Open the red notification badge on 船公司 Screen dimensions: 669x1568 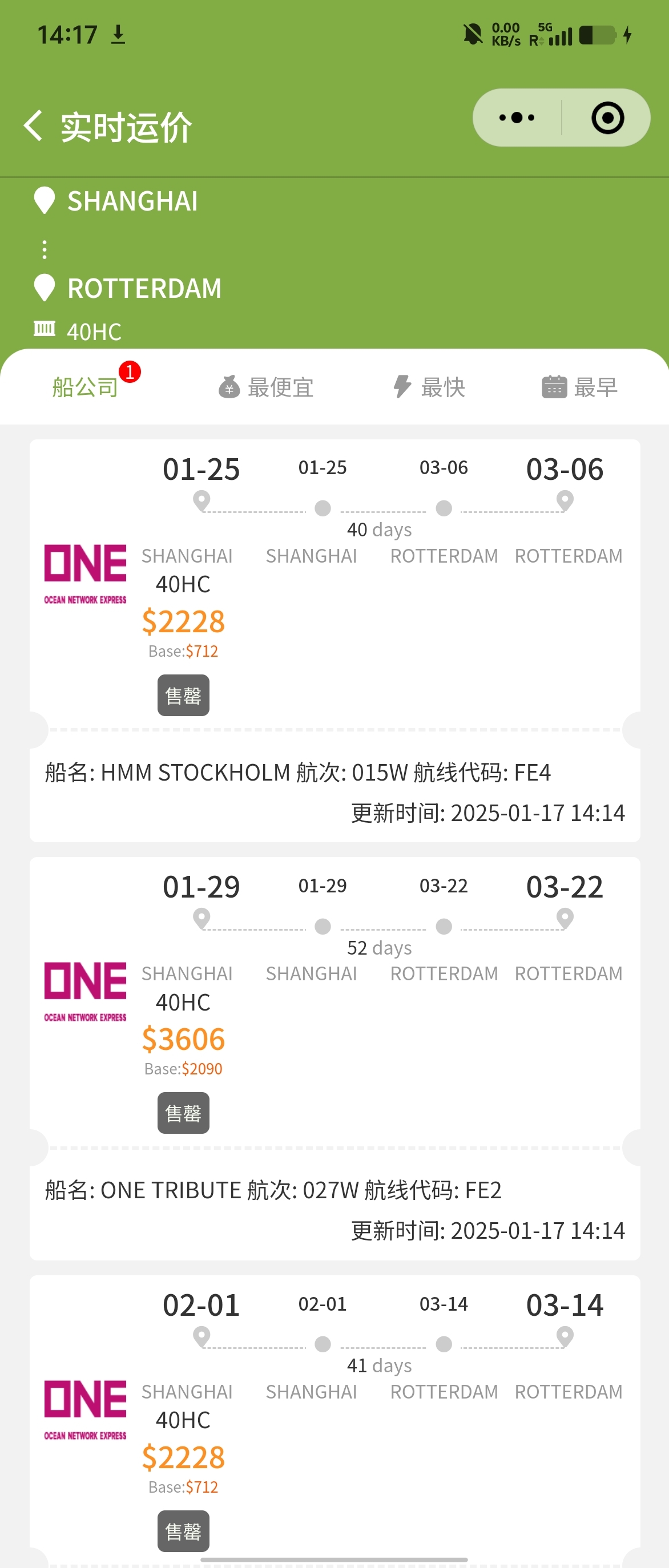tap(130, 371)
